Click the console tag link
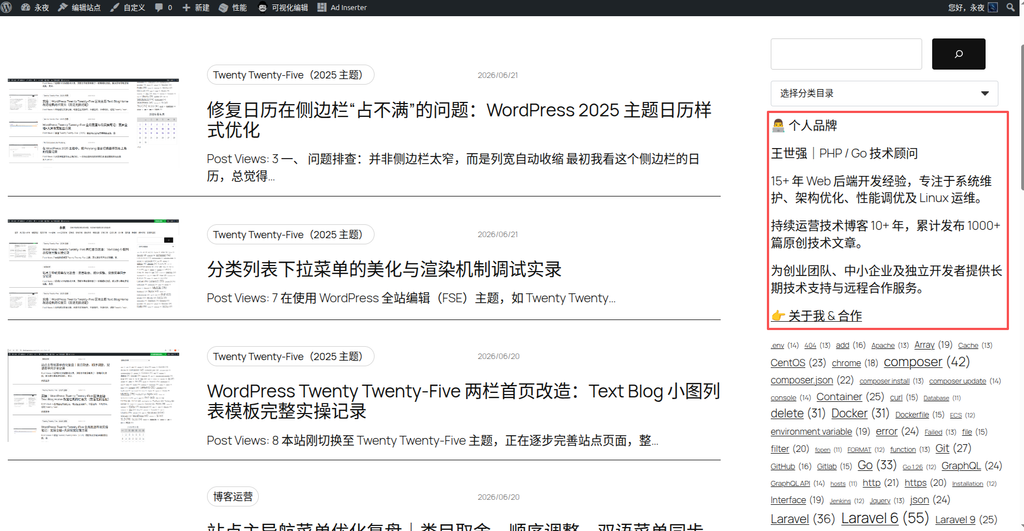1024x531 pixels. point(783,398)
